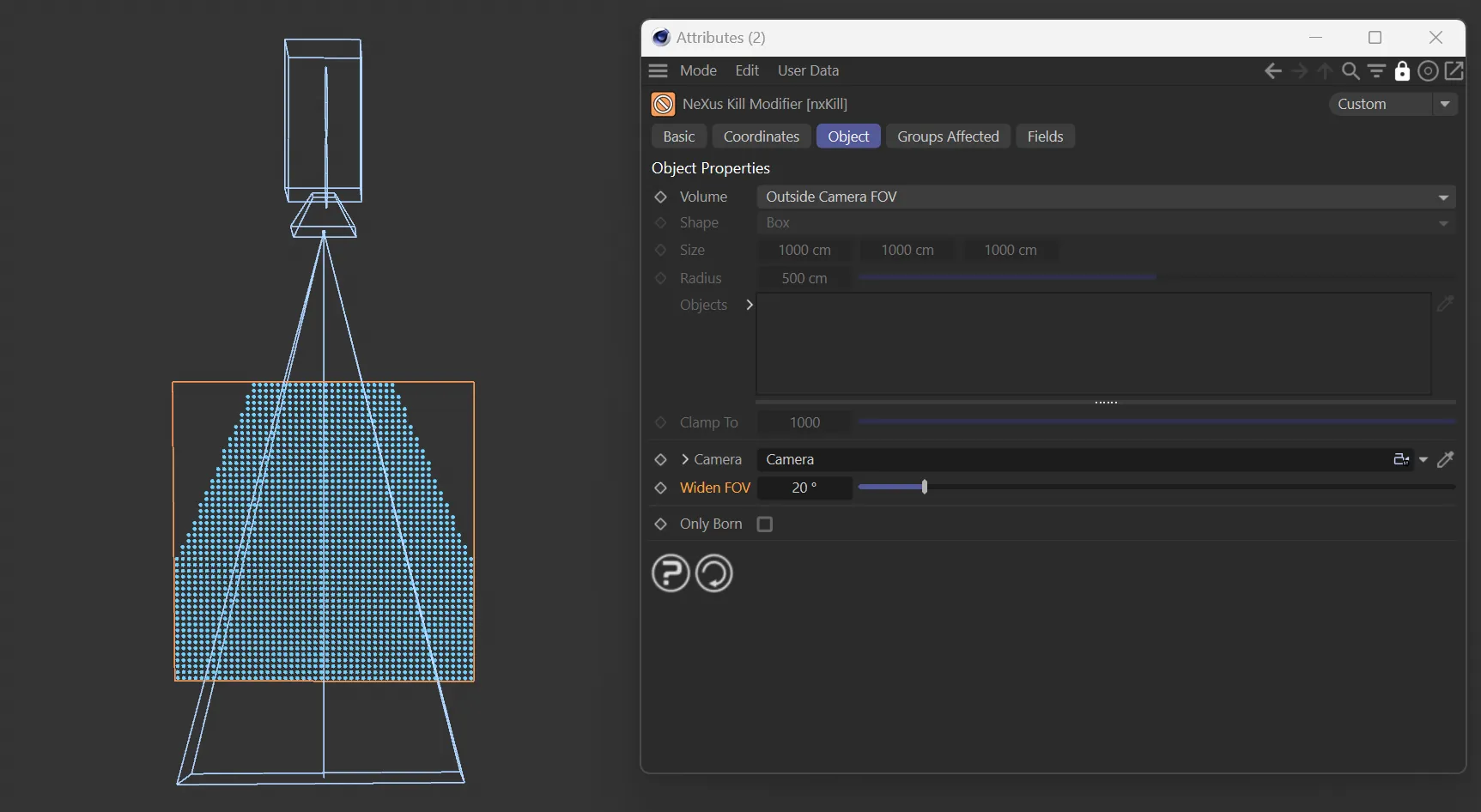
Task: Click the Camera link picker eyedropper
Action: [1446, 460]
